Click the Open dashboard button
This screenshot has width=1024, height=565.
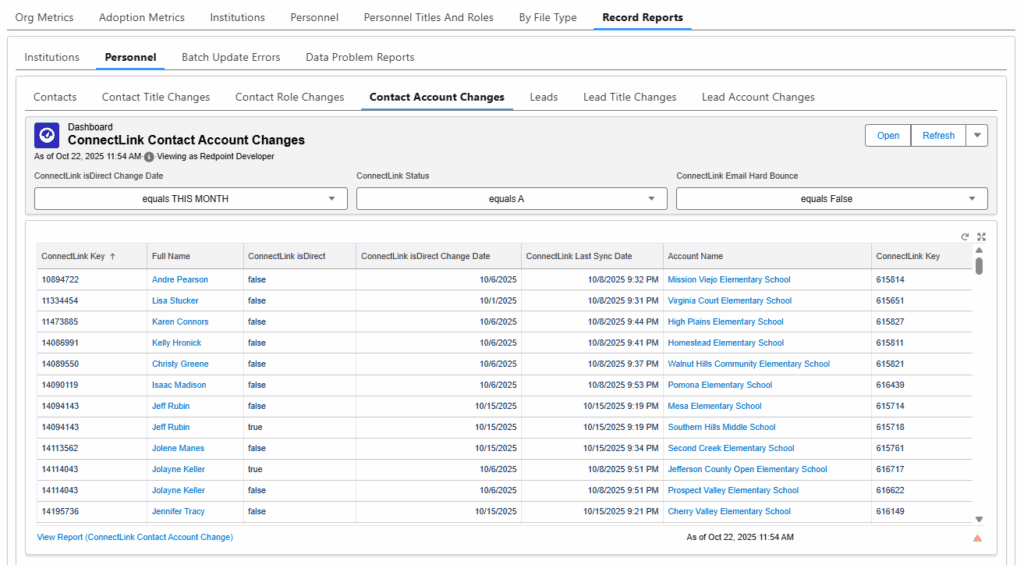888,136
